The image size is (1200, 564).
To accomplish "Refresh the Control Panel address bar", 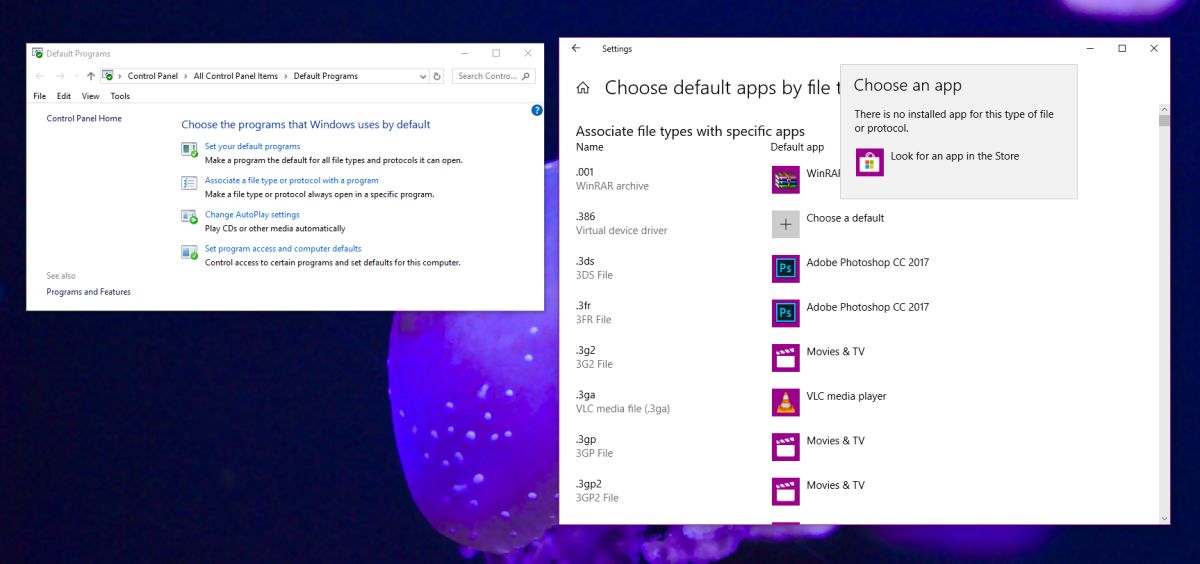I will [437, 76].
